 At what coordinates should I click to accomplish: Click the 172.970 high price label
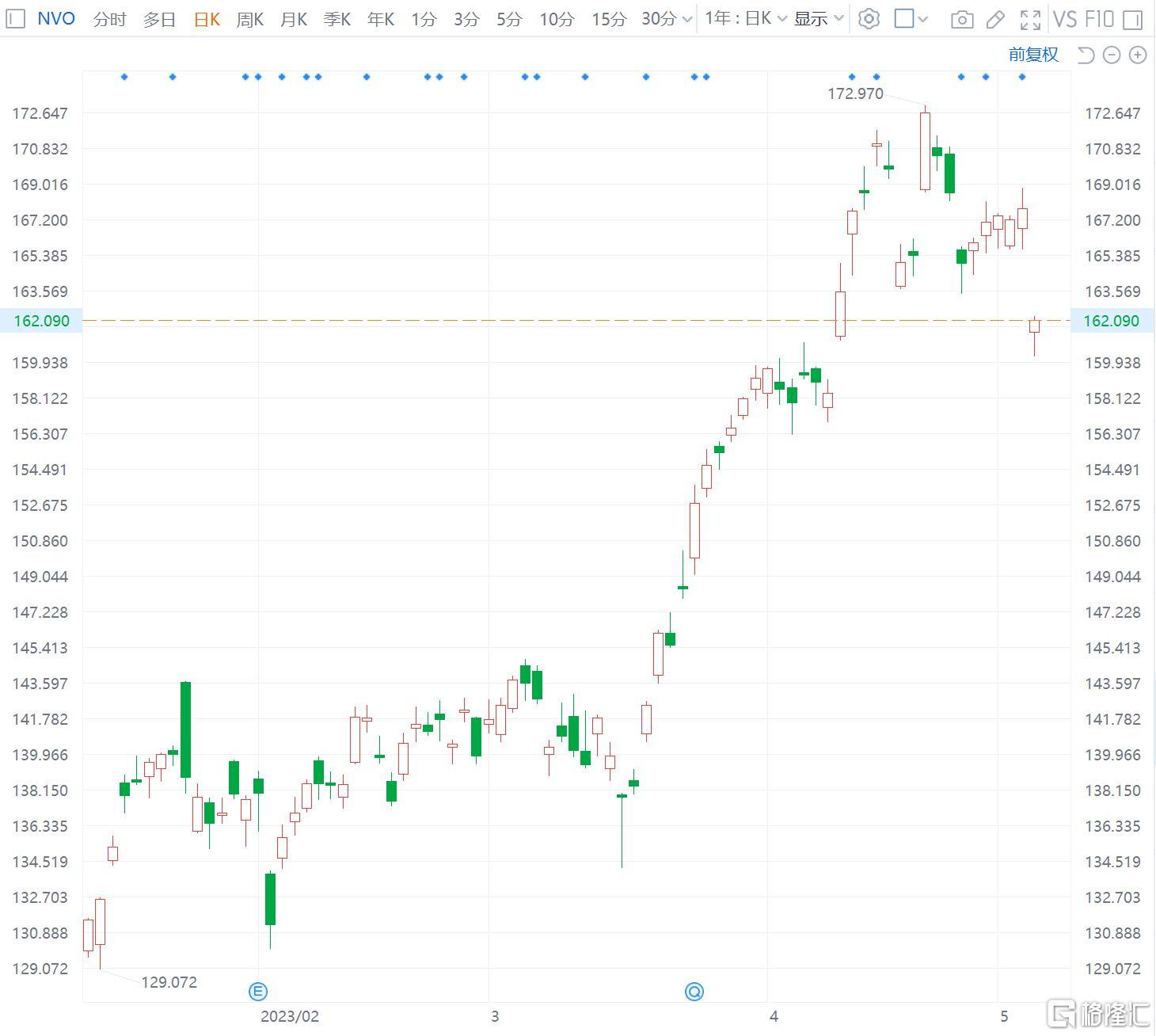point(855,93)
